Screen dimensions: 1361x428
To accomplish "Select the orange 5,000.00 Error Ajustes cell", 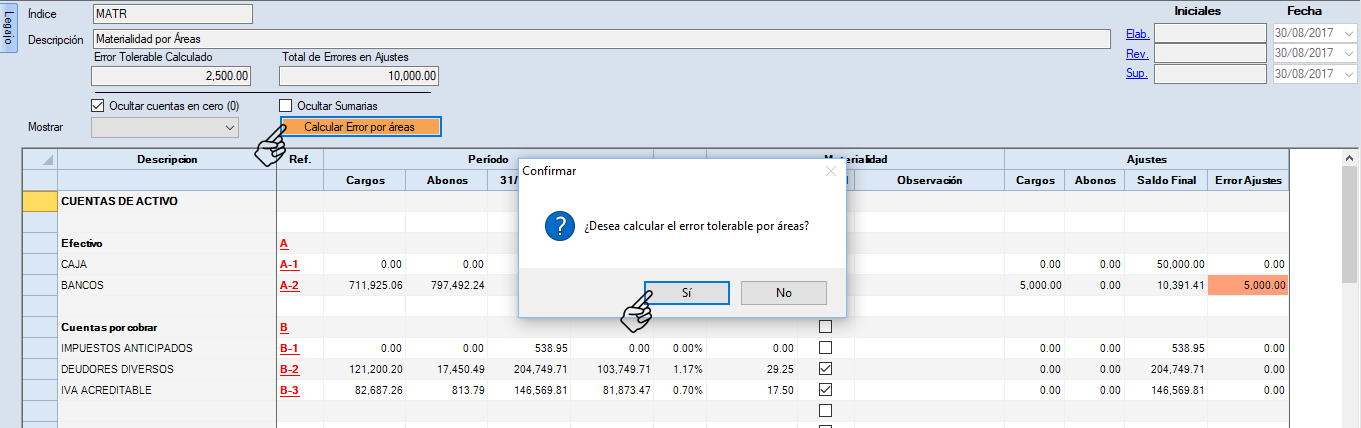I will (x=1247, y=285).
